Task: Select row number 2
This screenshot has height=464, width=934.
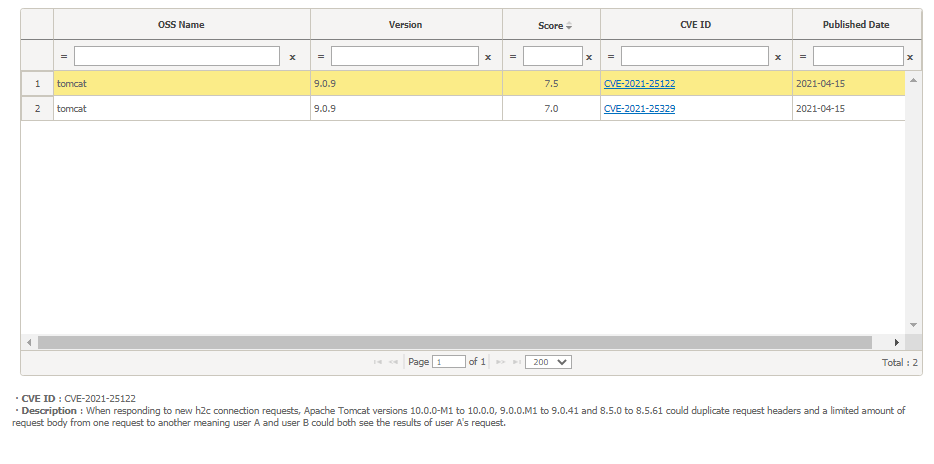Action: (x=38, y=109)
